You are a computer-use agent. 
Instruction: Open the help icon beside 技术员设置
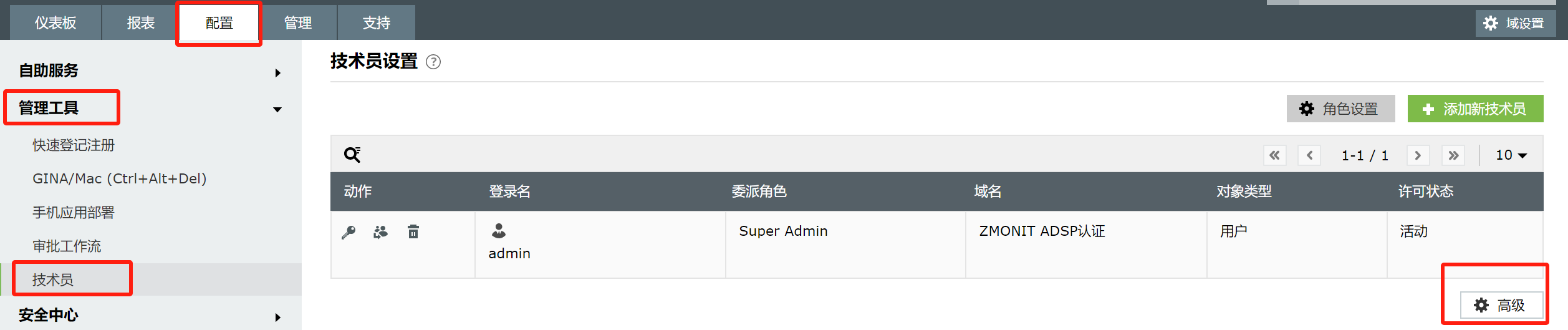click(x=433, y=62)
